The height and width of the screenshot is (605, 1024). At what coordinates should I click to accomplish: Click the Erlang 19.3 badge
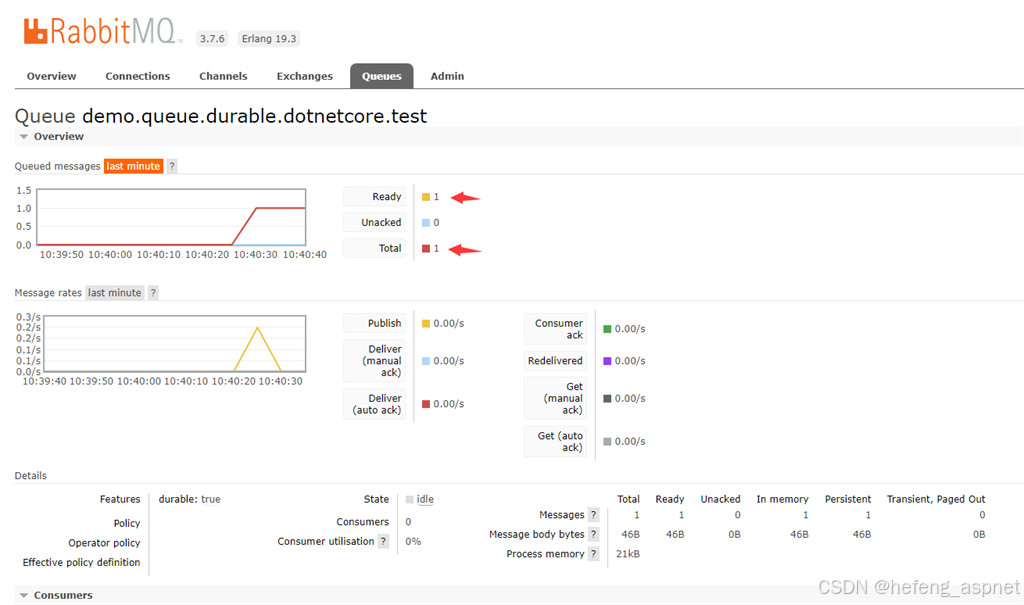pyautogui.click(x=269, y=39)
